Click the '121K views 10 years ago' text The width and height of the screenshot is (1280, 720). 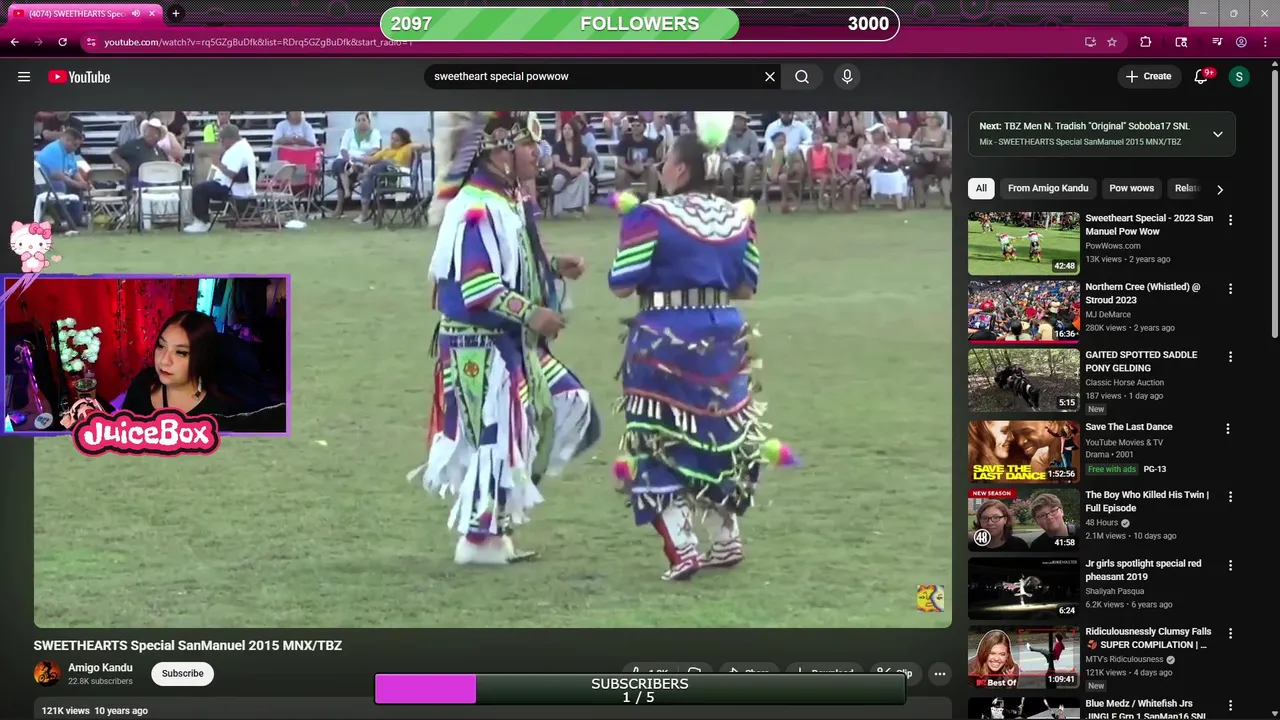[x=94, y=710]
